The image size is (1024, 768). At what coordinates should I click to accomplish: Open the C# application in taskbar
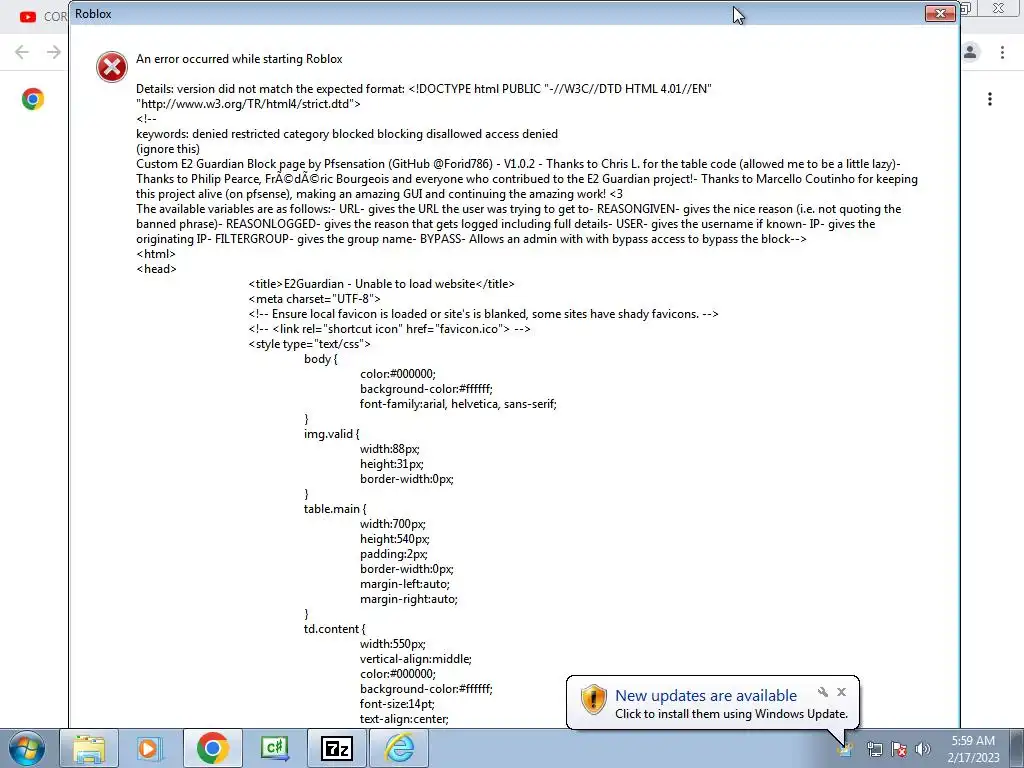coord(275,748)
